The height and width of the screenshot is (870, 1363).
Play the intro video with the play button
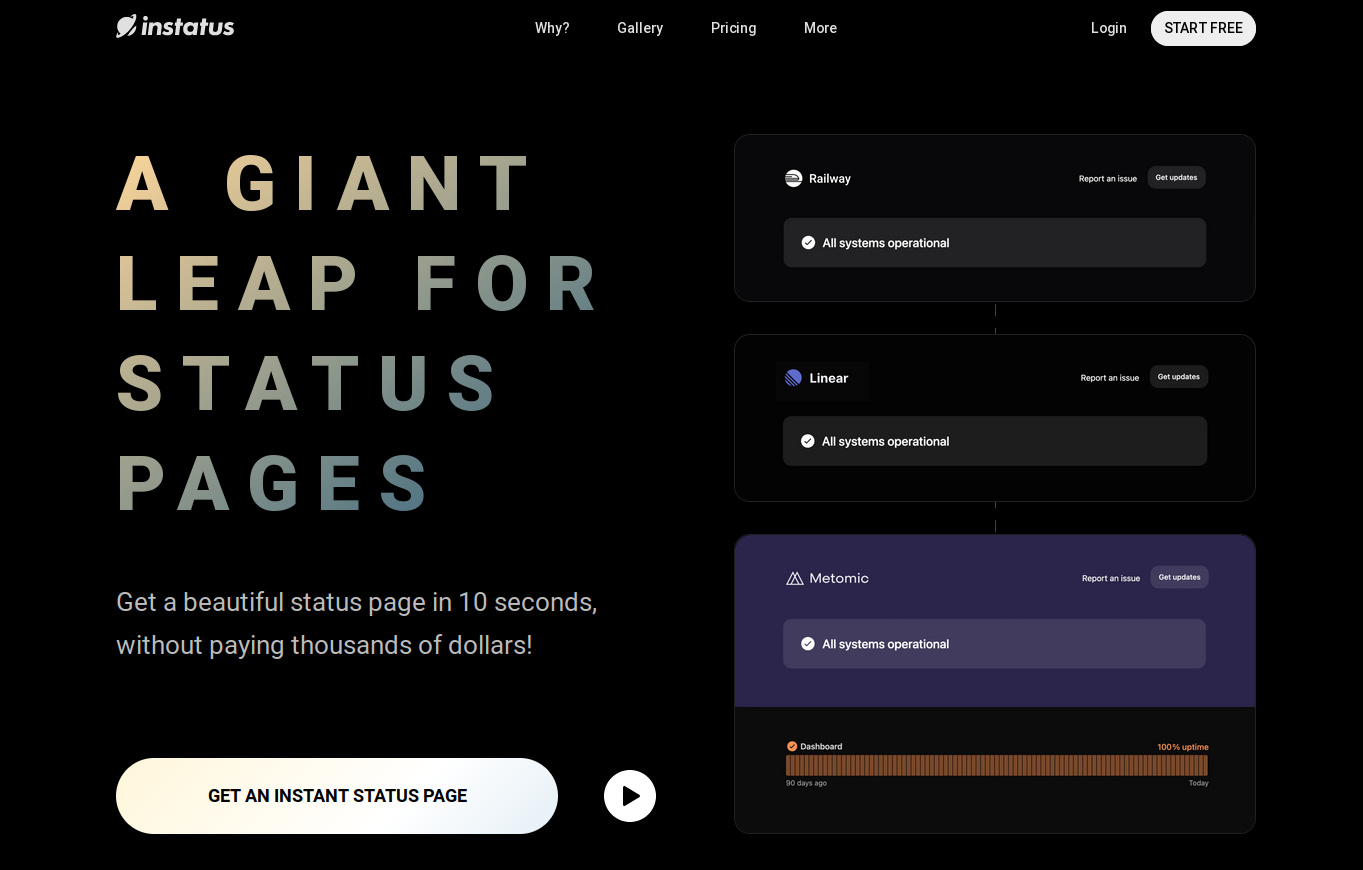coord(630,796)
